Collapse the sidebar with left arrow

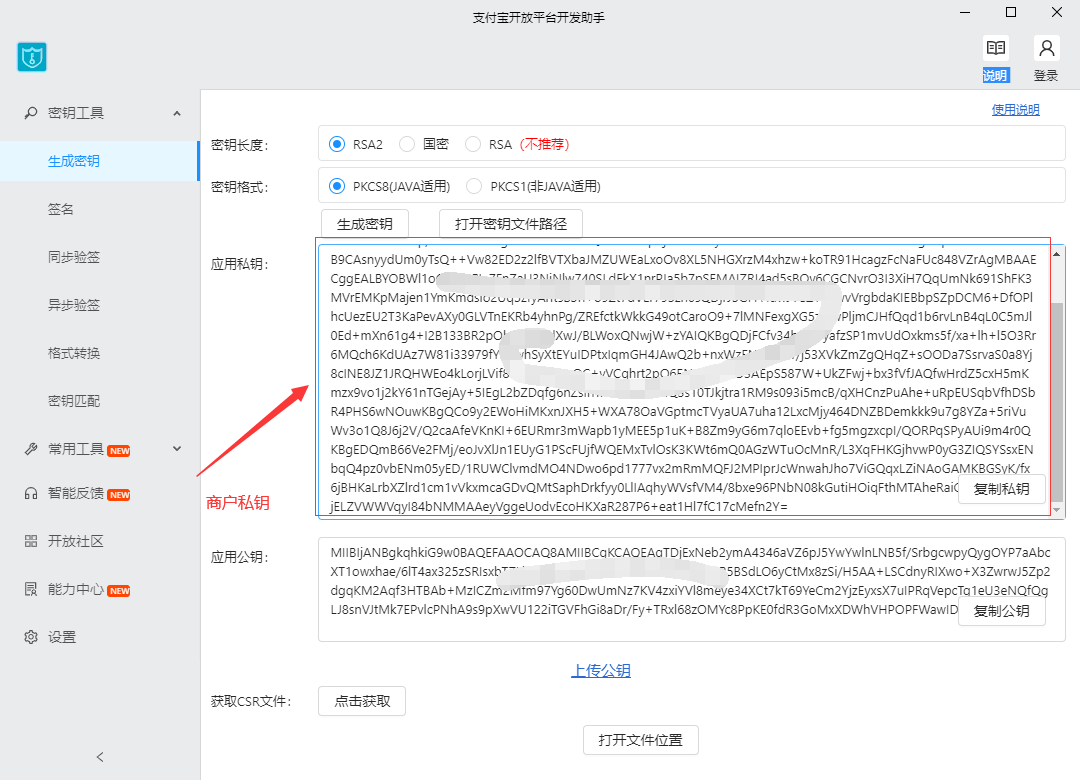click(100, 757)
